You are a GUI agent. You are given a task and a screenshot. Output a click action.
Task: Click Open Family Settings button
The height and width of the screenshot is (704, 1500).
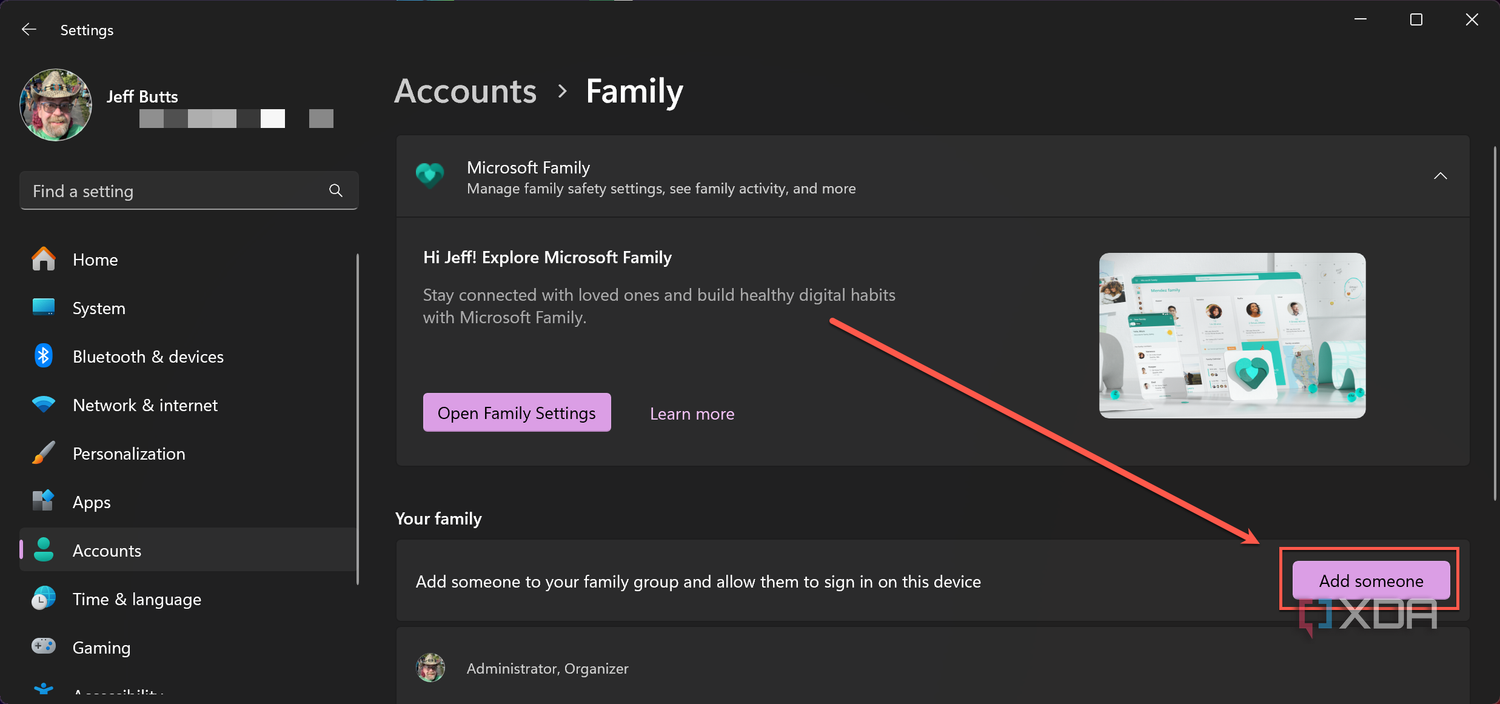coord(517,413)
